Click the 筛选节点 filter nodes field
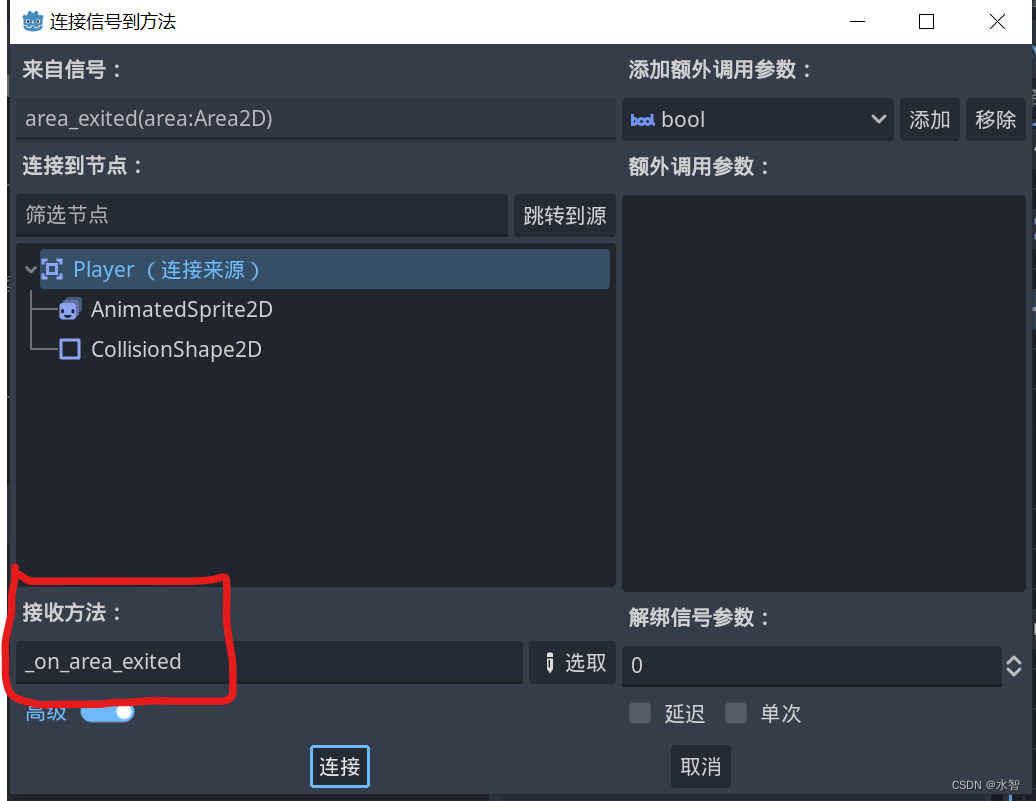Screen dimensions: 1036x801 pyautogui.click(x=262, y=215)
